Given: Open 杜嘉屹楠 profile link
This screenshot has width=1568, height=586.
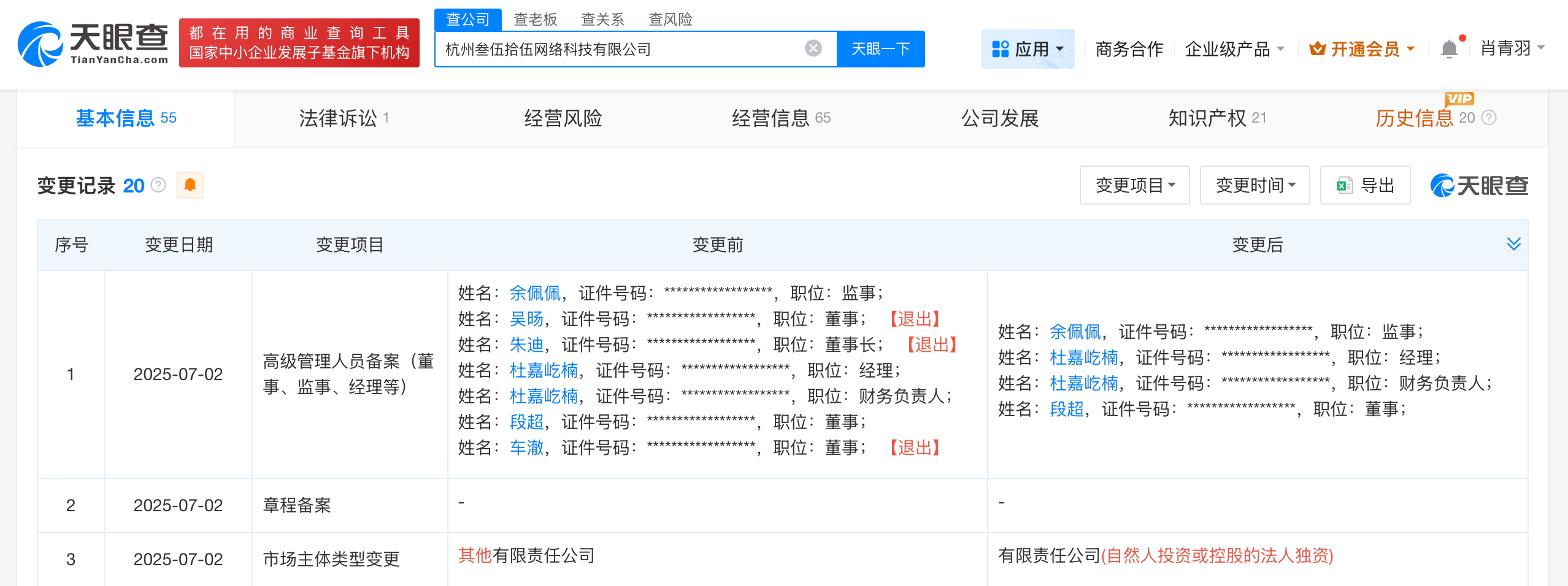Looking at the screenshot, I should pyautogui.click(x=542, y=370).
